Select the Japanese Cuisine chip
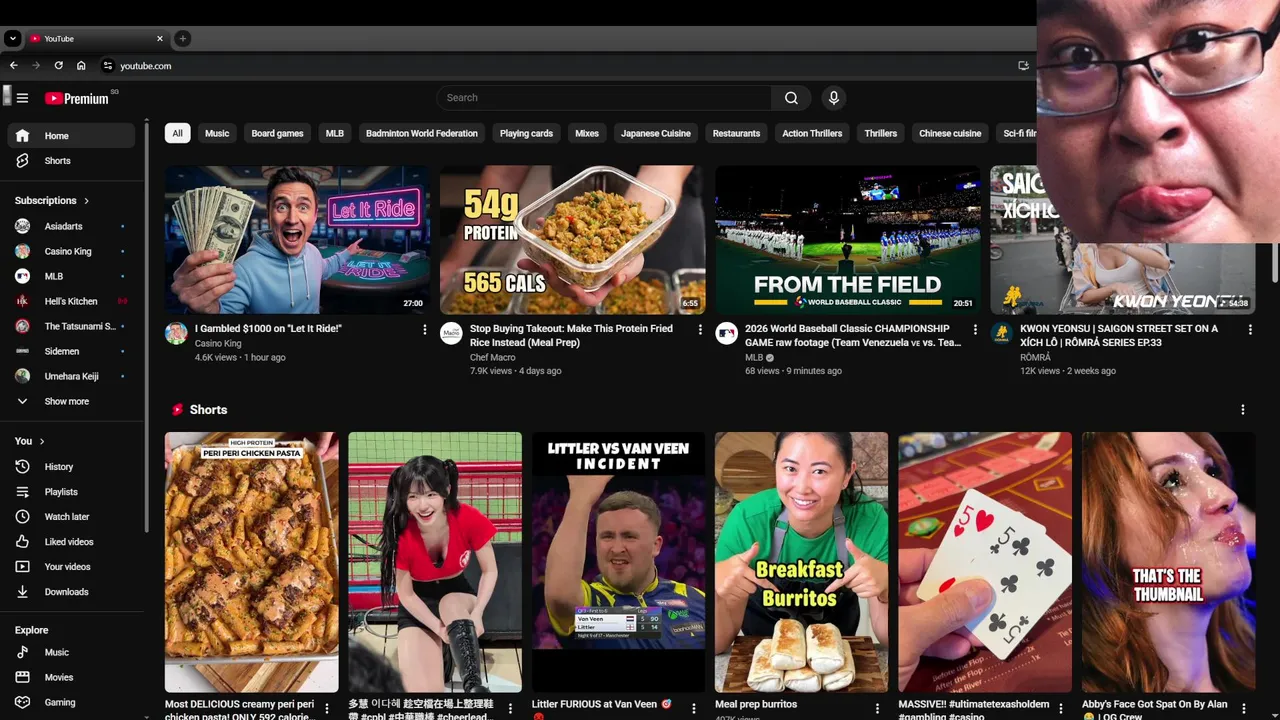 [x=656, y=133]
